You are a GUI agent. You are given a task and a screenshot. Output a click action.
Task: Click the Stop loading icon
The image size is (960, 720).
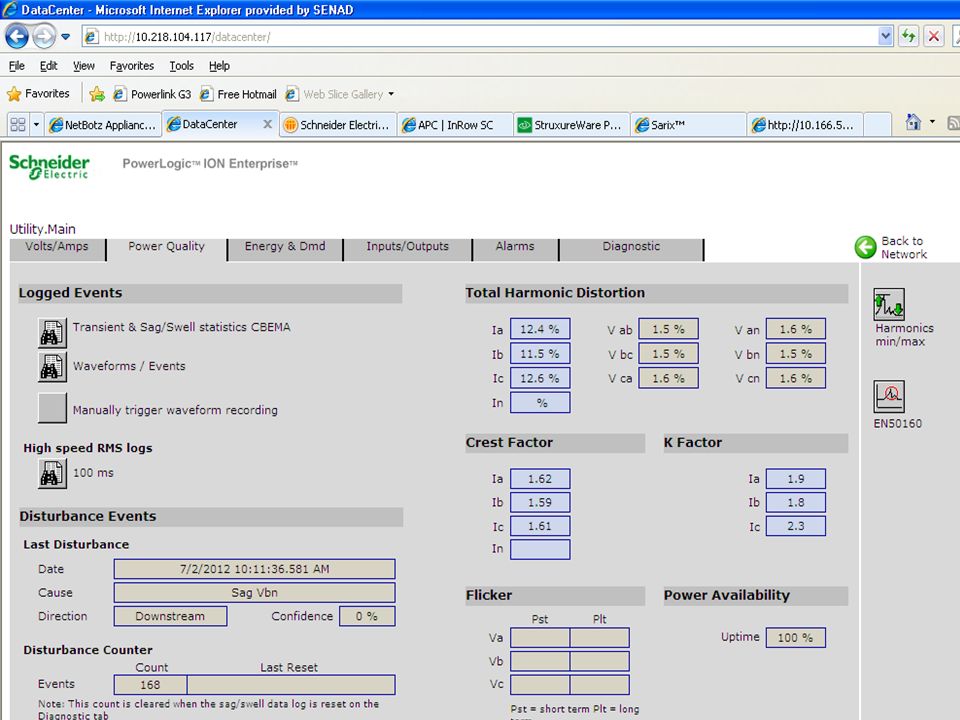[x=934, y=37]
